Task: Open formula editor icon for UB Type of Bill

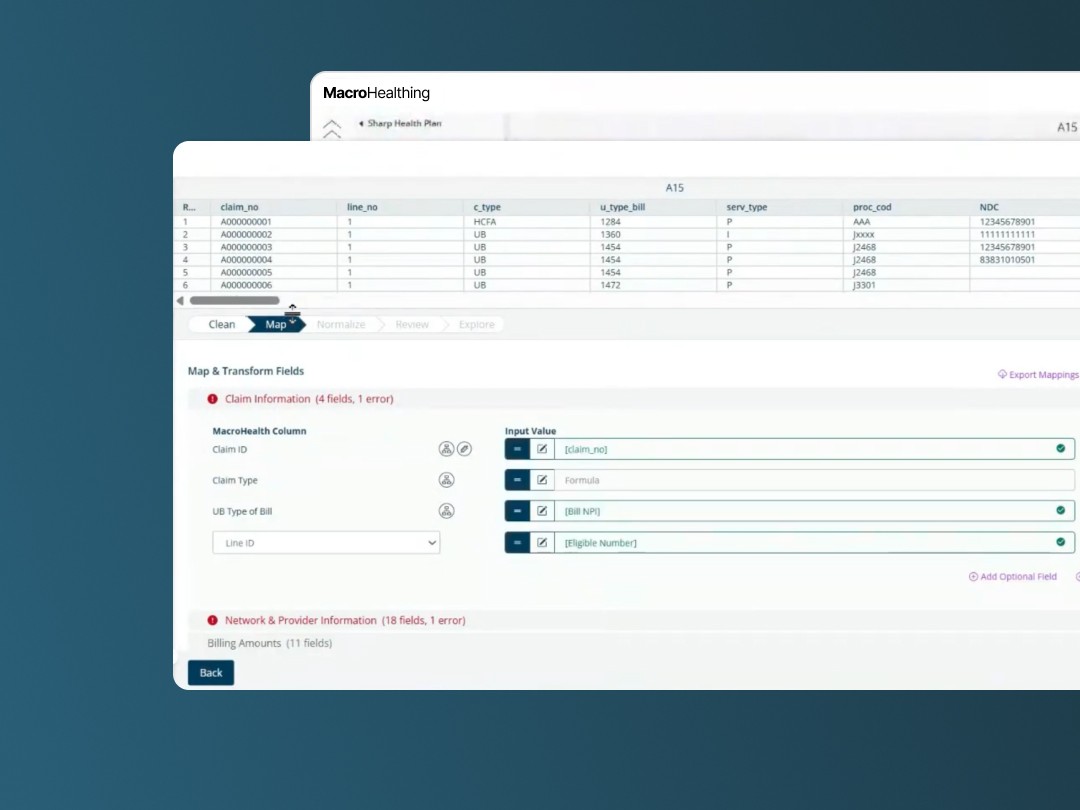Action: [x=542, y=511]
